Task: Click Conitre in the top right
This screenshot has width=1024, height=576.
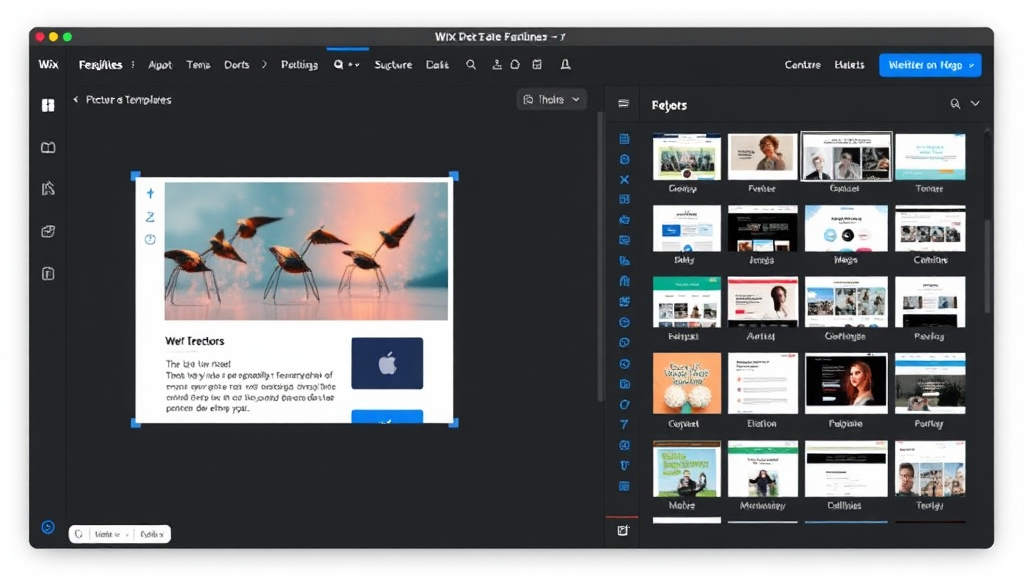Action: pyautogui.click(x=803, y=65)
